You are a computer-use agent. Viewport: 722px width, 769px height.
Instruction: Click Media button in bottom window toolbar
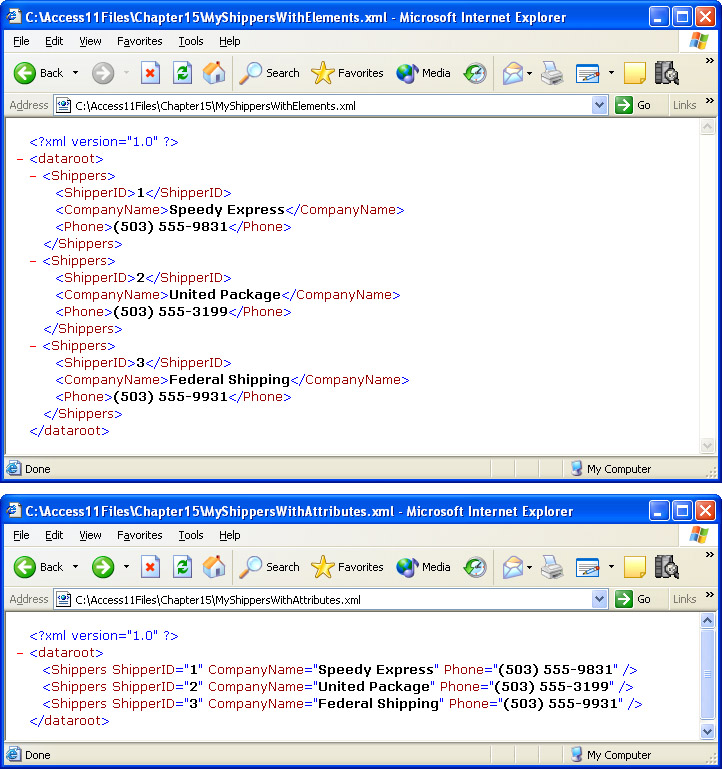pyautogui.click(x=424, y=567)
